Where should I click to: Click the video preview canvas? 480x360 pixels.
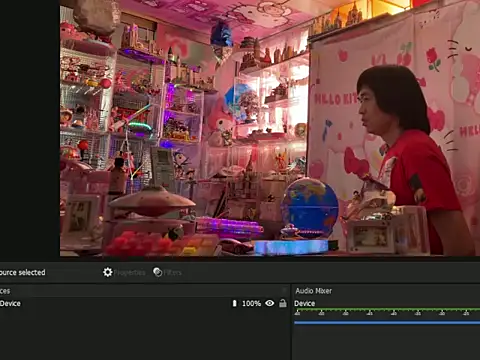pyautogui.click(x=270, y=128)
